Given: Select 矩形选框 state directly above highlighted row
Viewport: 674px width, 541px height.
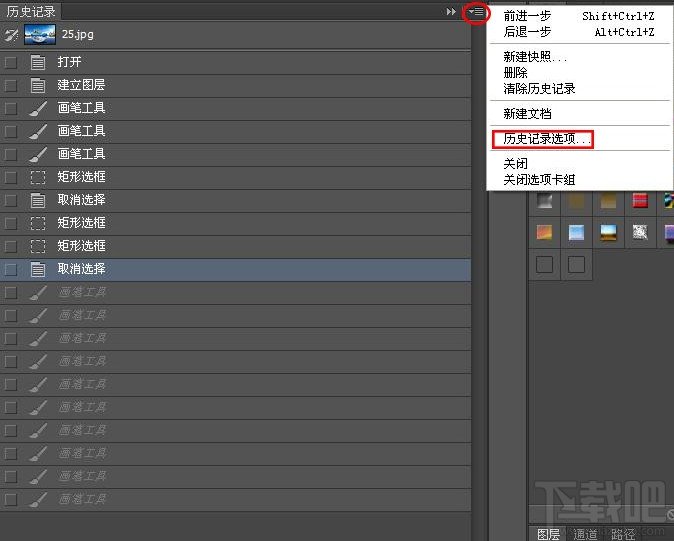Looking at the screenshot, I should coord(236,247).
